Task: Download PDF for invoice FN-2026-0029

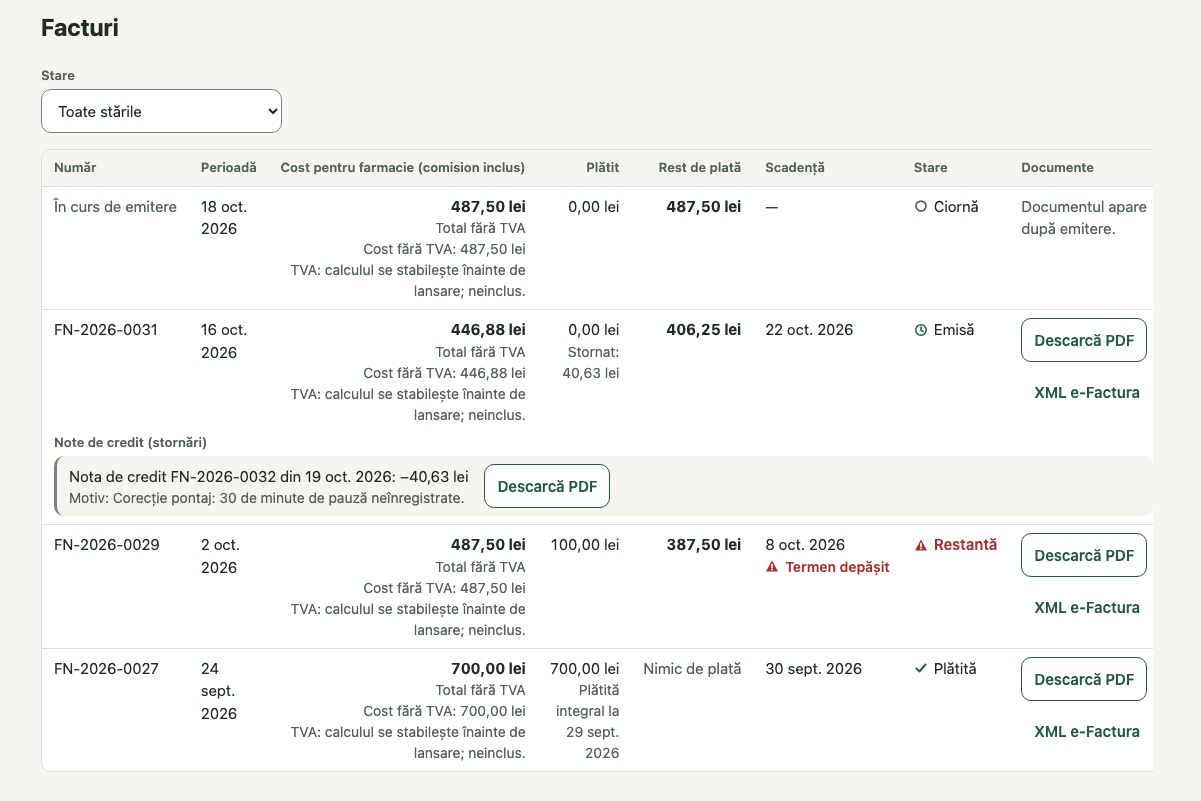Action: click(1084, 555)
